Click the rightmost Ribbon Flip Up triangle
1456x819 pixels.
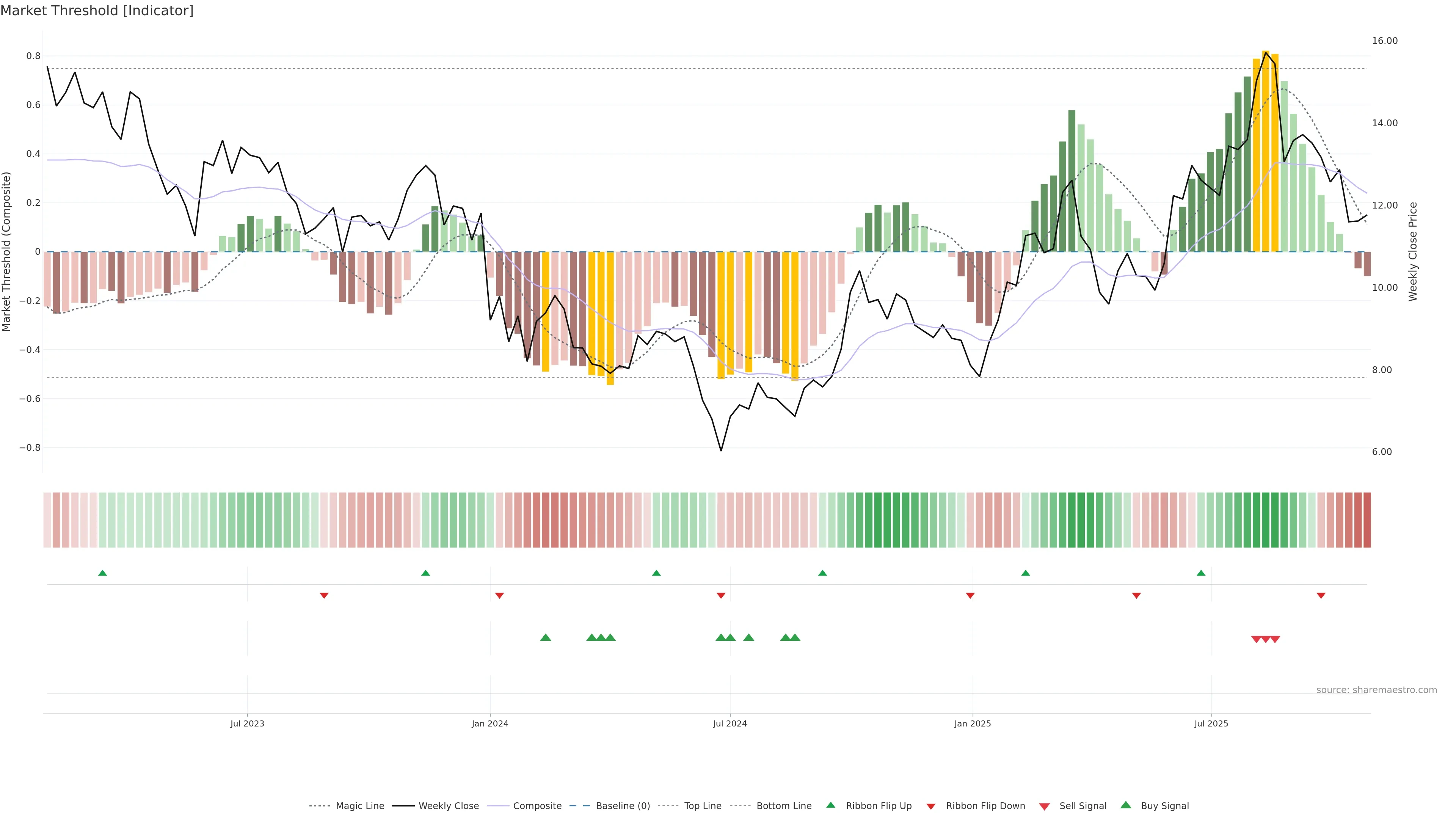click(1201, 573)
